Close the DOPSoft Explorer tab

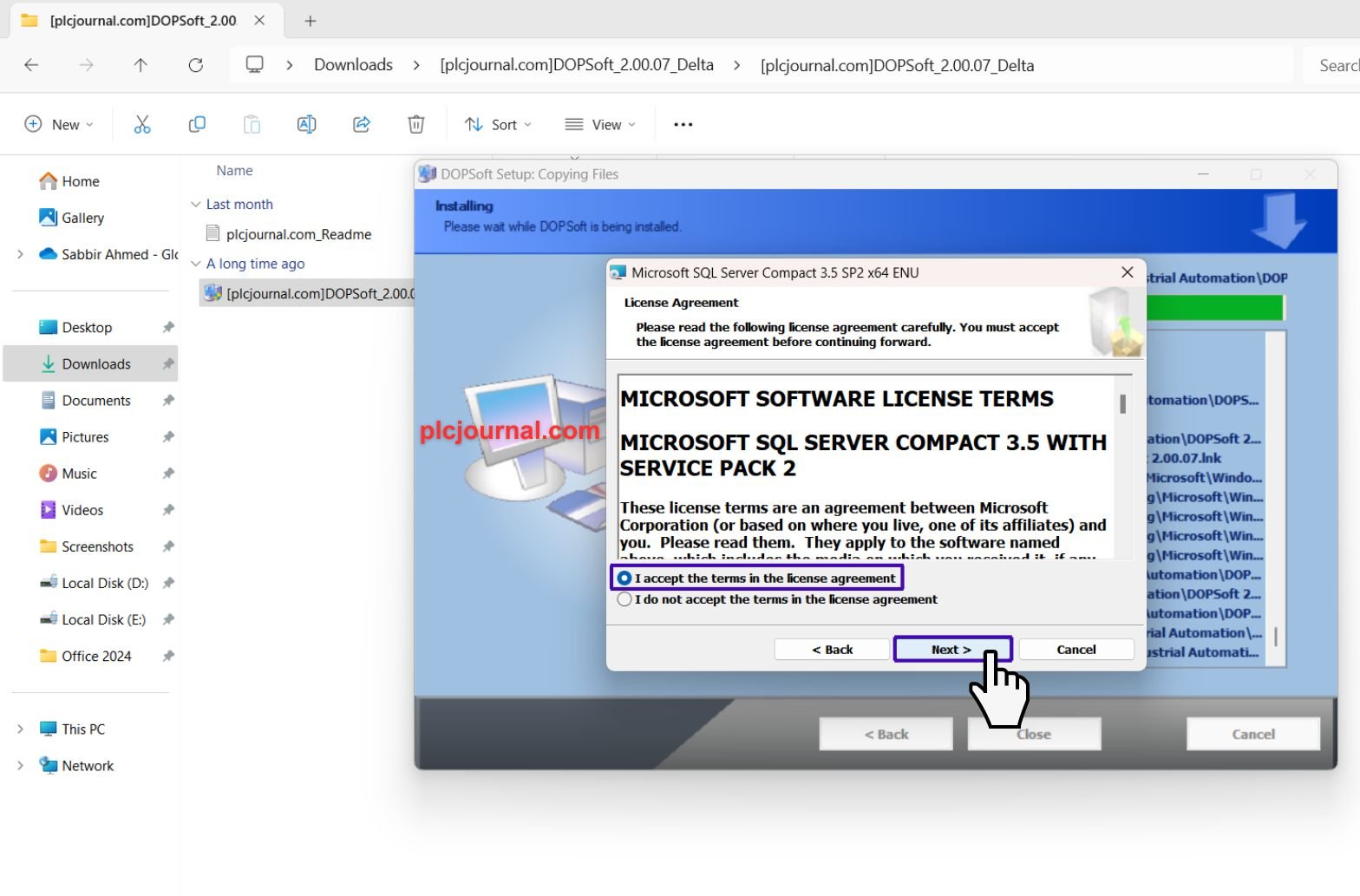[259, 21]
